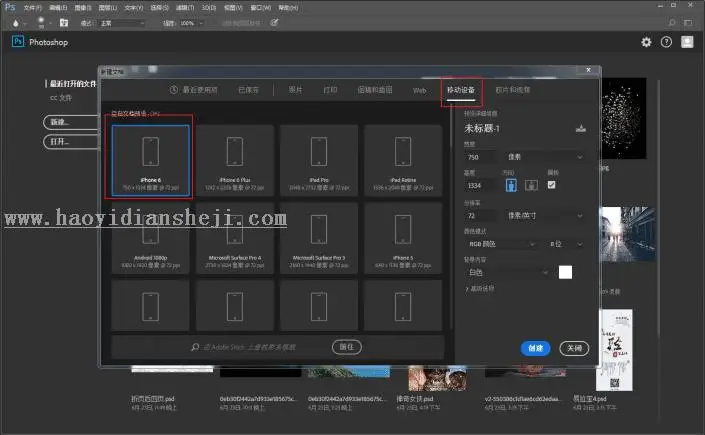Click the blue 创建 button
705x435 pixels.
(535, 348)
